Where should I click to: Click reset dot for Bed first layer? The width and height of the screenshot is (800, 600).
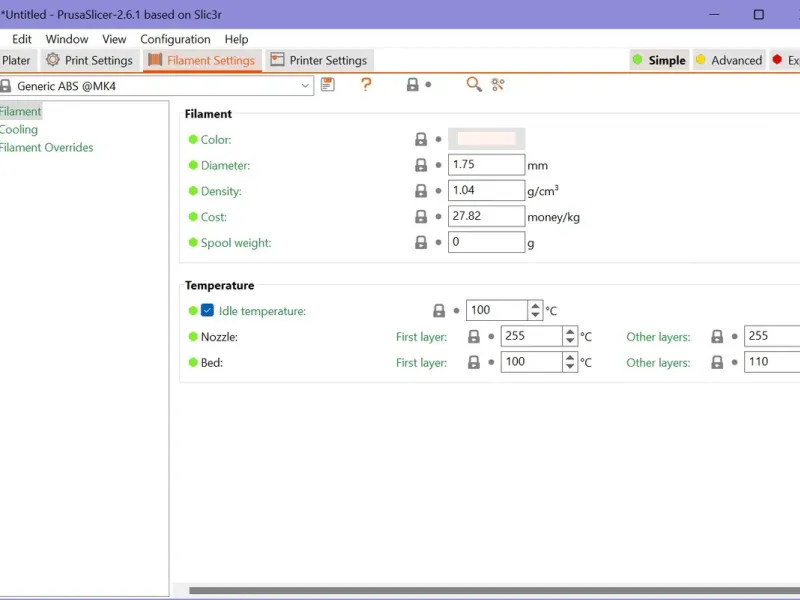pyautogui.click(x=491, y=362)
